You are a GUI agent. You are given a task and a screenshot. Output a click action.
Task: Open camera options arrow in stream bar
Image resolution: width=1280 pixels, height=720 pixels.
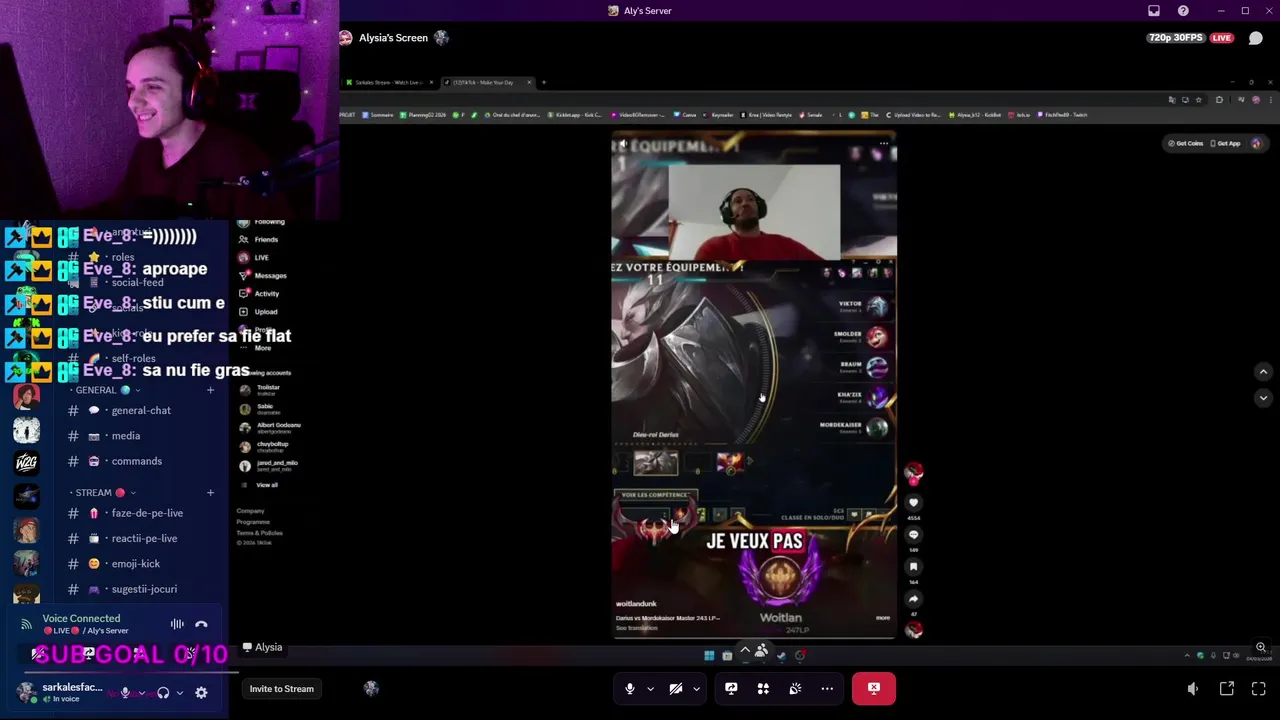coord(696,689)
